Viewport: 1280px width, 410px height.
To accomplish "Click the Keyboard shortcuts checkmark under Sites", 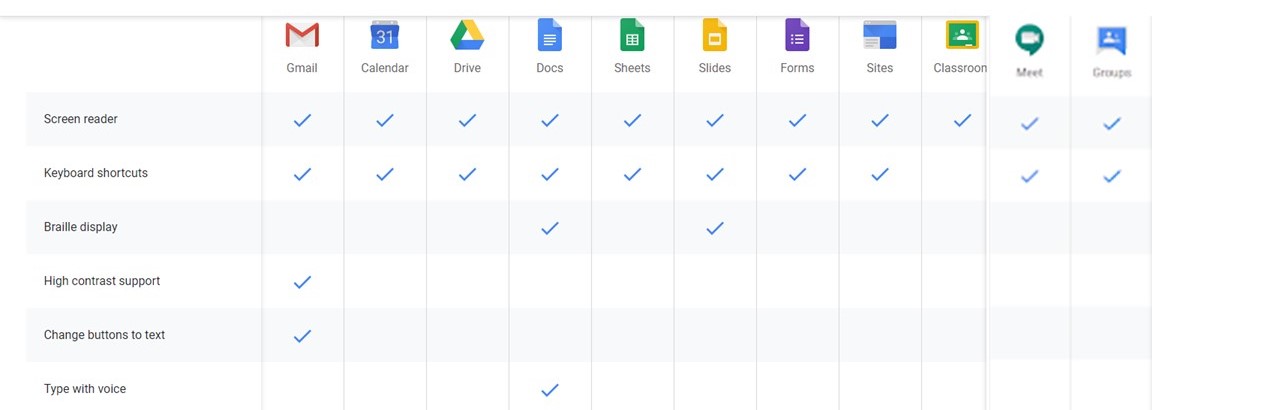I will [x=880, y=174].
